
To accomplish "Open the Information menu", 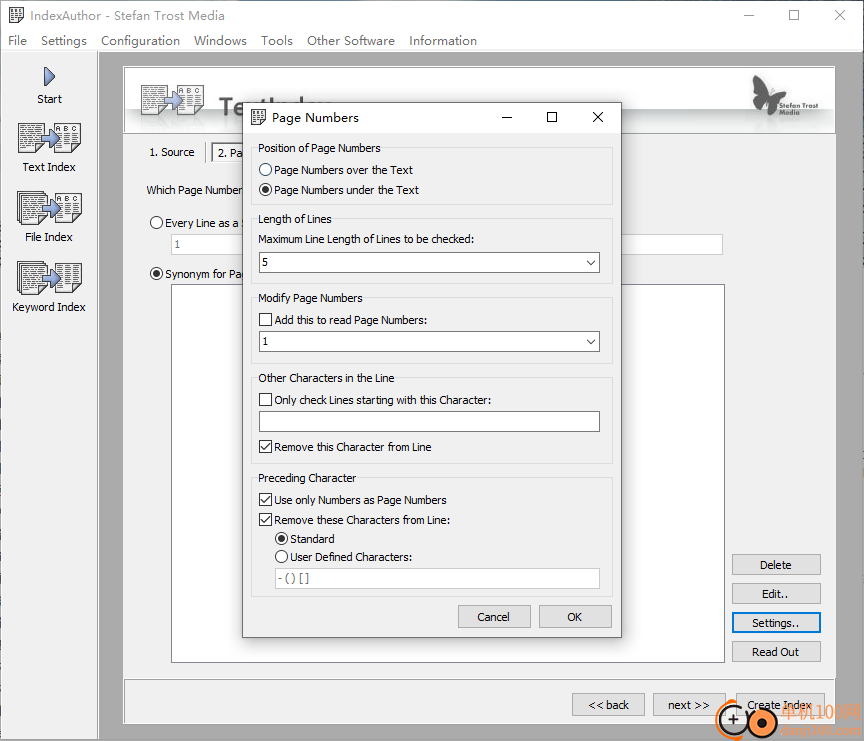I will tap(443, 41).
